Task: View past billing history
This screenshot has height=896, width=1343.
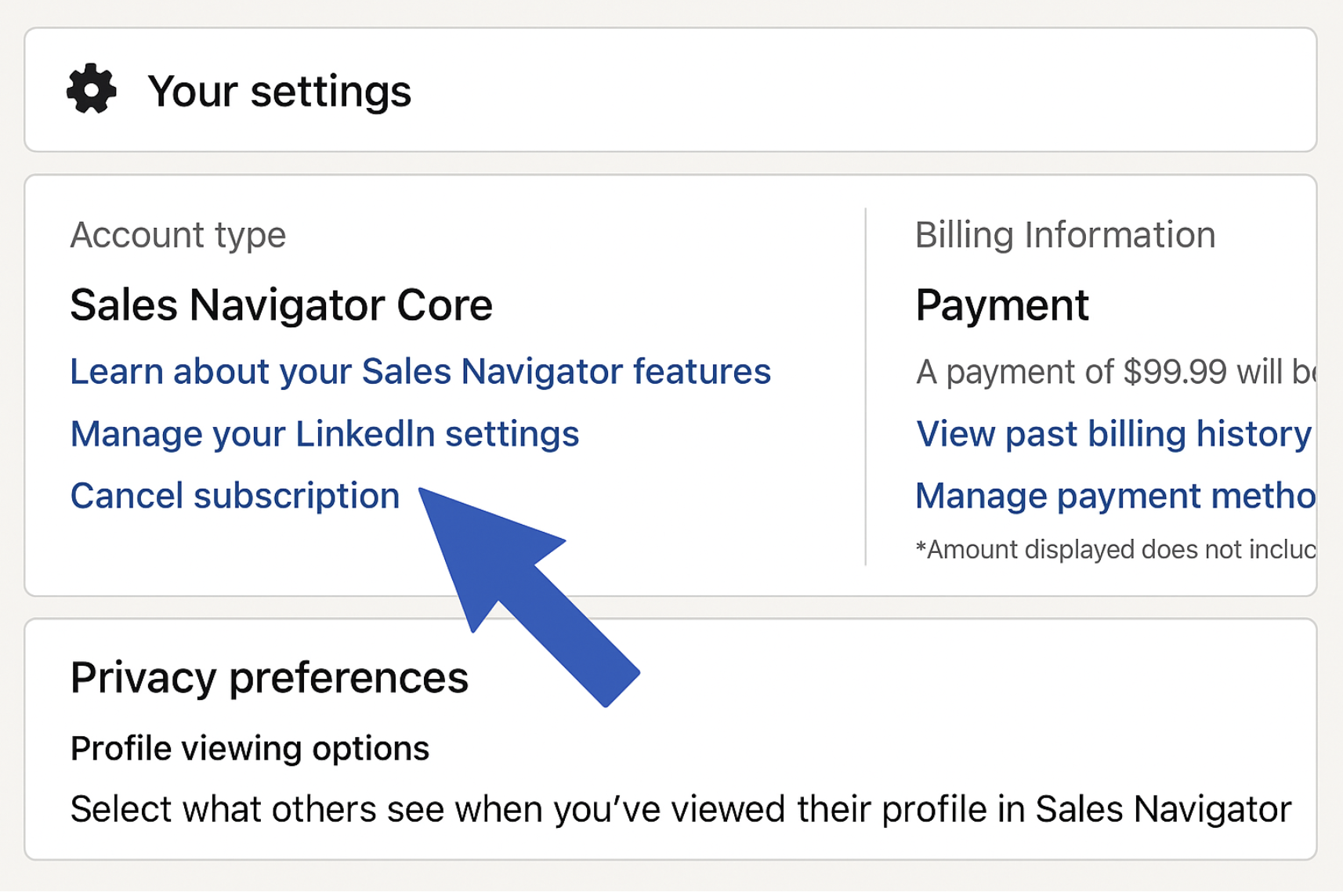Action: pos(1113,434)
